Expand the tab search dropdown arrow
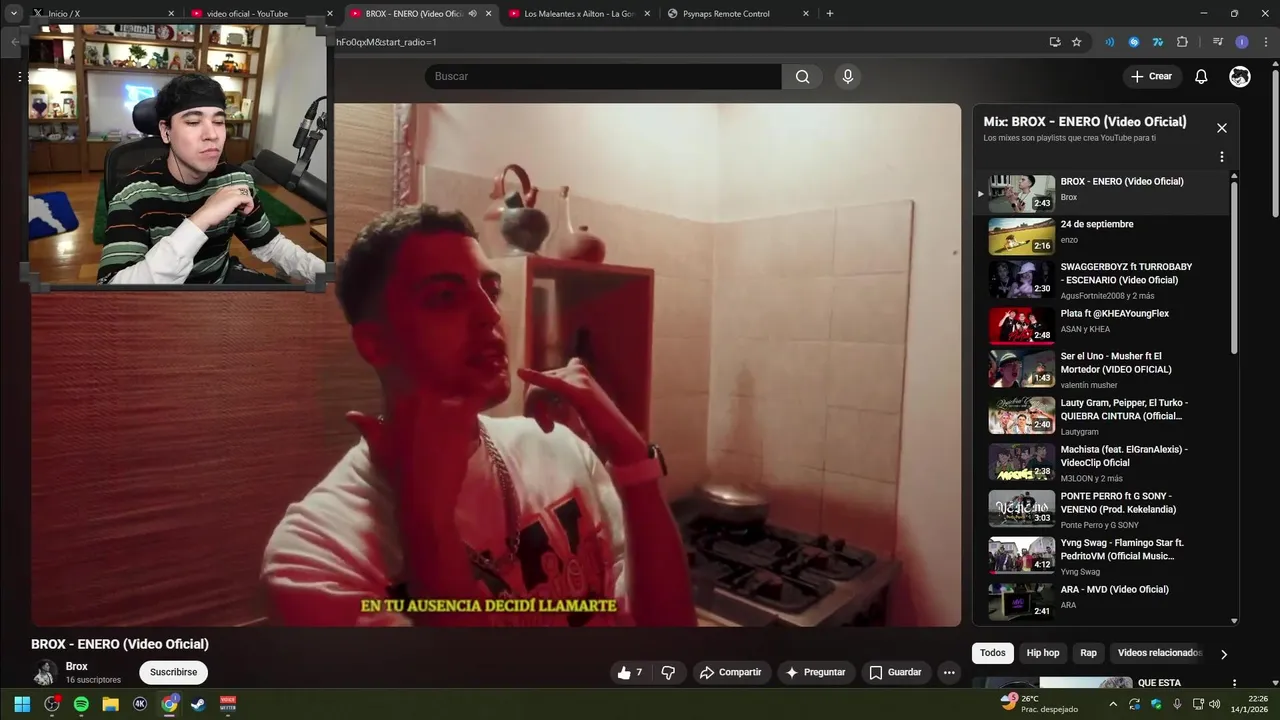 pyautogui.click(x=14, y=14)
